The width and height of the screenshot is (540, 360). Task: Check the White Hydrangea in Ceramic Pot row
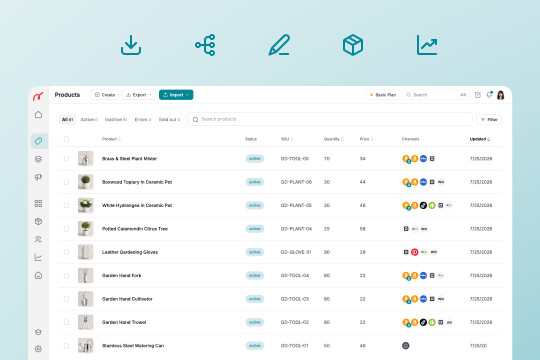point(66,205)
